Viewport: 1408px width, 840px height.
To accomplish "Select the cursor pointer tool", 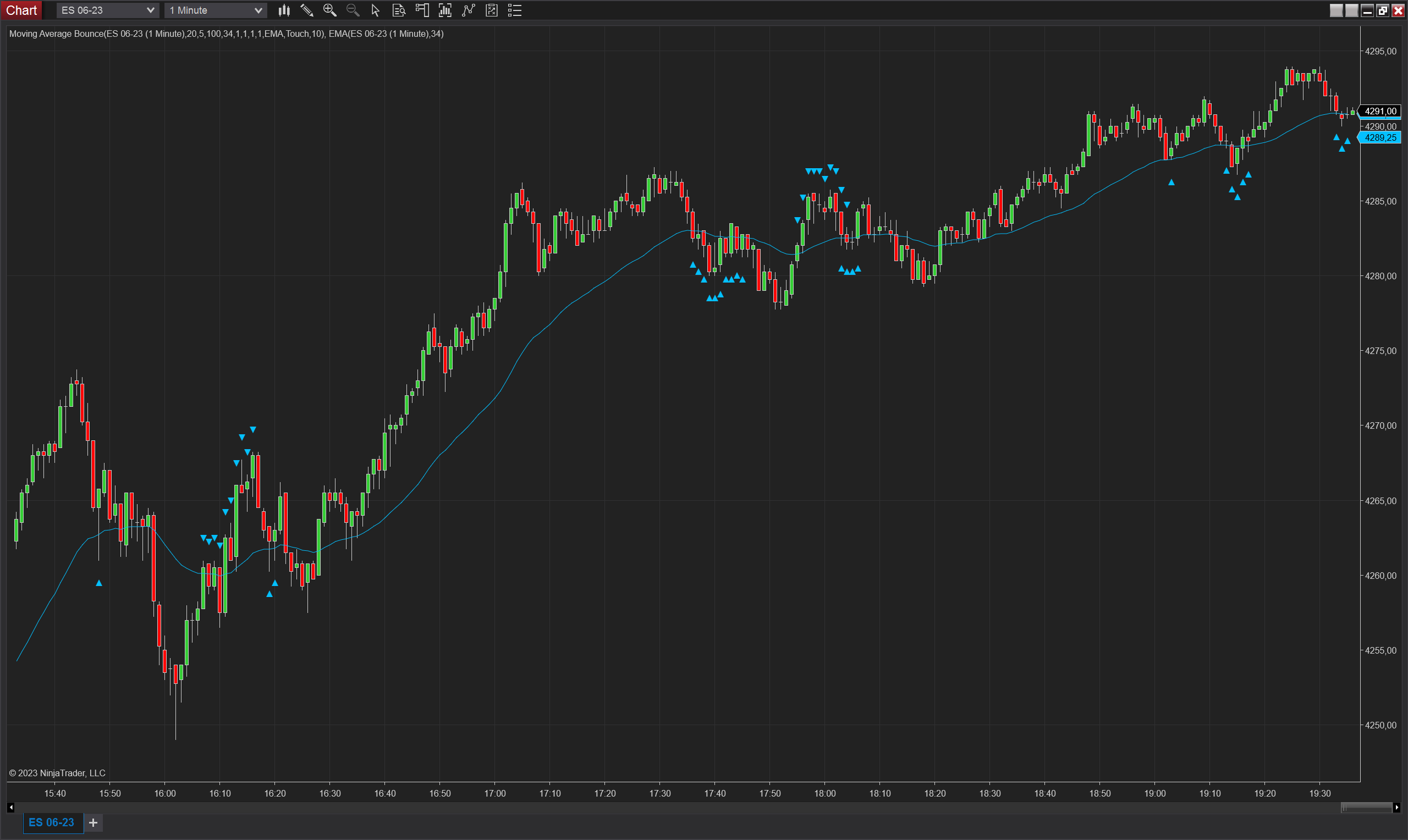I will tap(375, 10).
